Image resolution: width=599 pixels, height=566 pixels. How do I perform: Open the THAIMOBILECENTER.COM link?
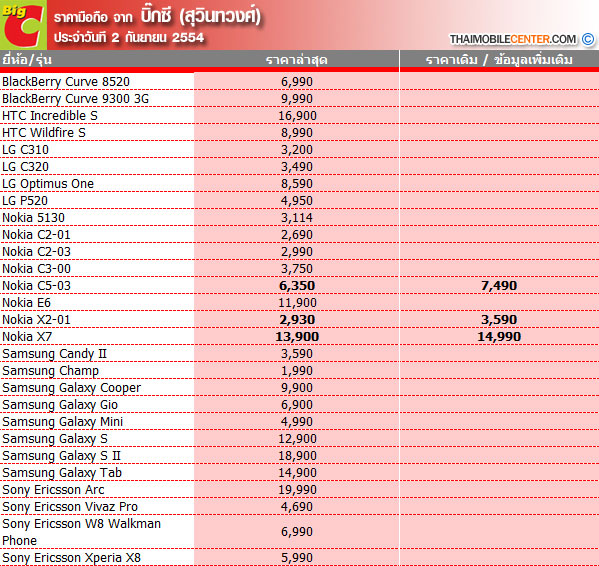(x=513, y=39)
